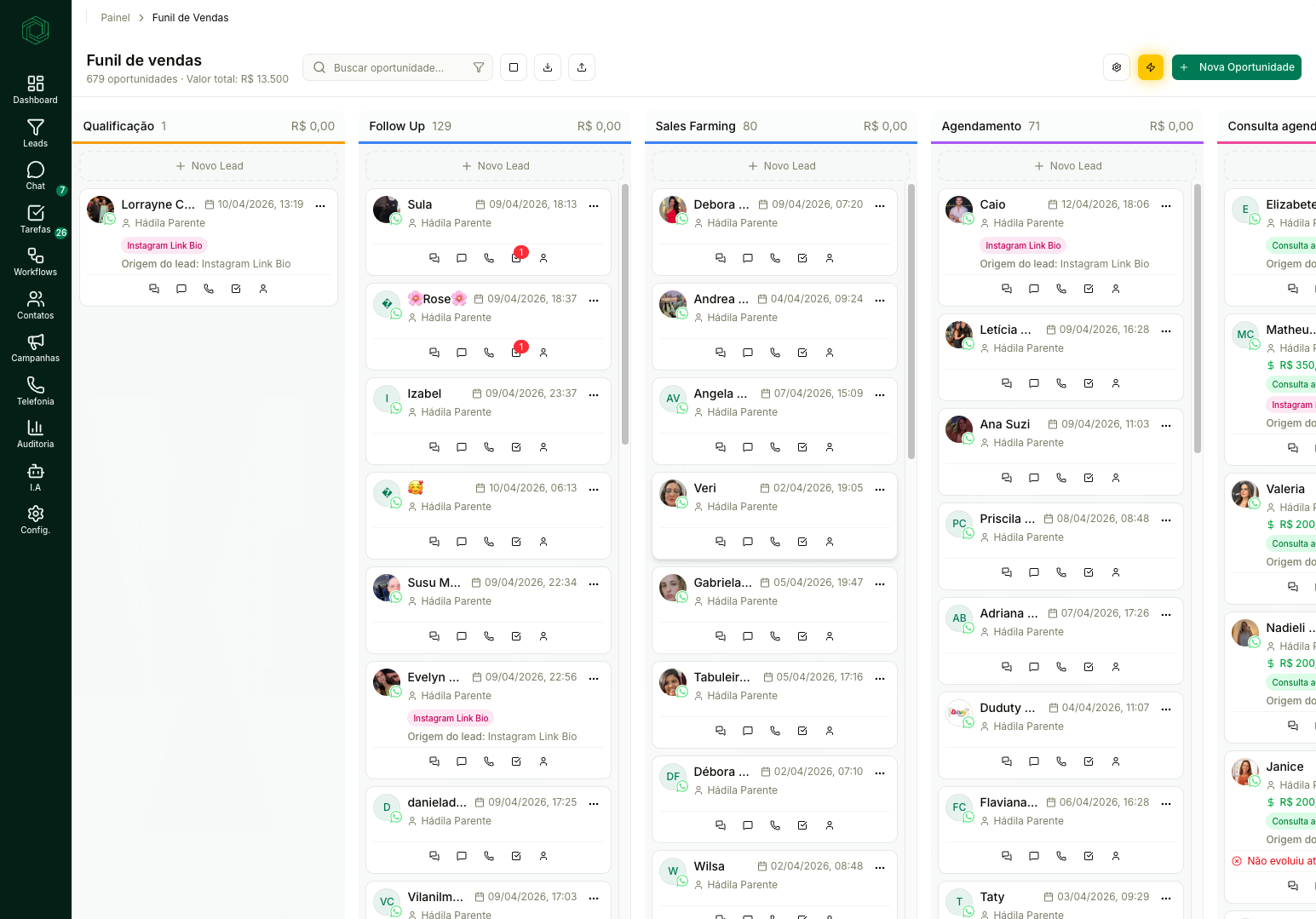Open conversations icon on Andrea's card
The image size is (1316, 919).
pyautogui.click(x=721, y=353)
